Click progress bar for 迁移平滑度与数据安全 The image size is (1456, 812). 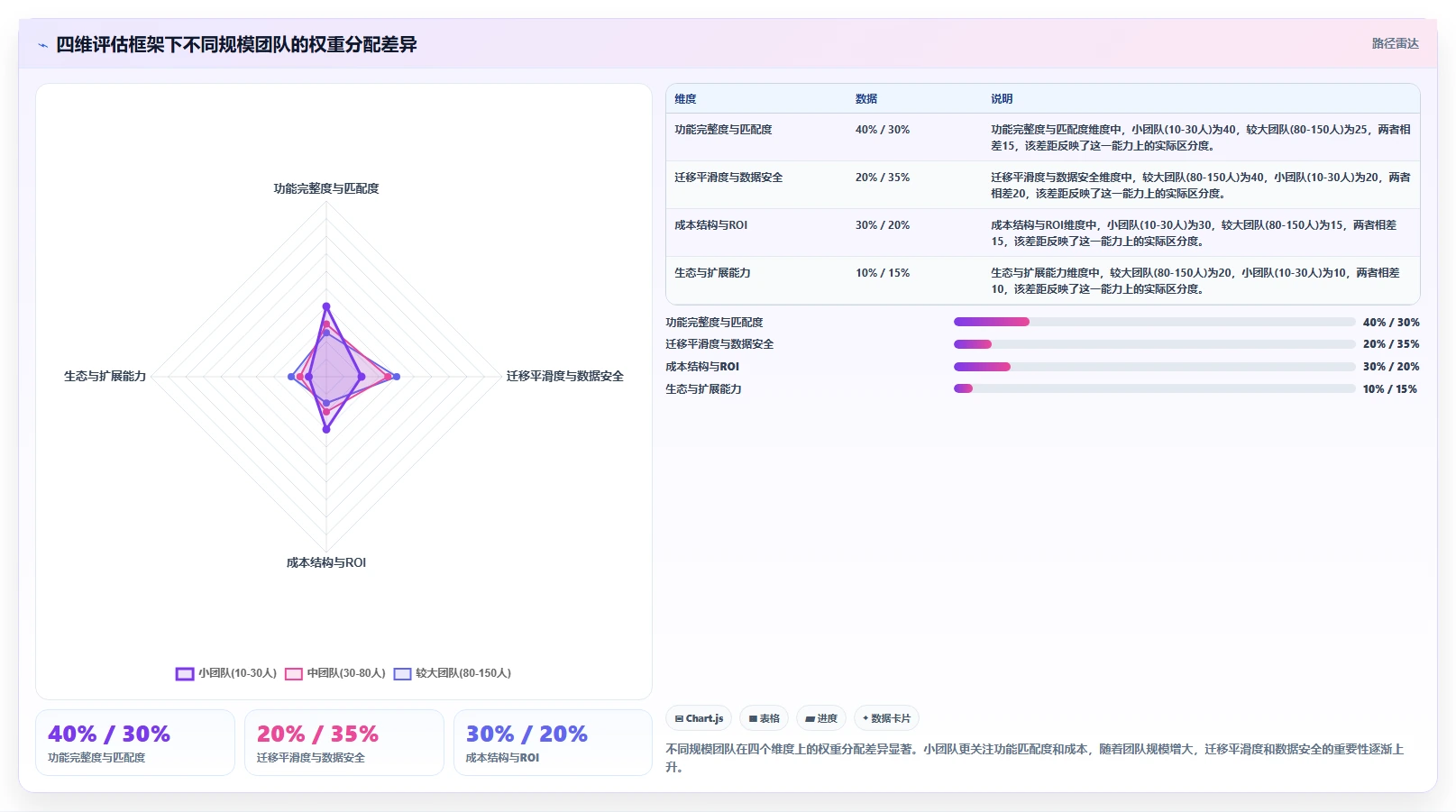point(1155,344)
